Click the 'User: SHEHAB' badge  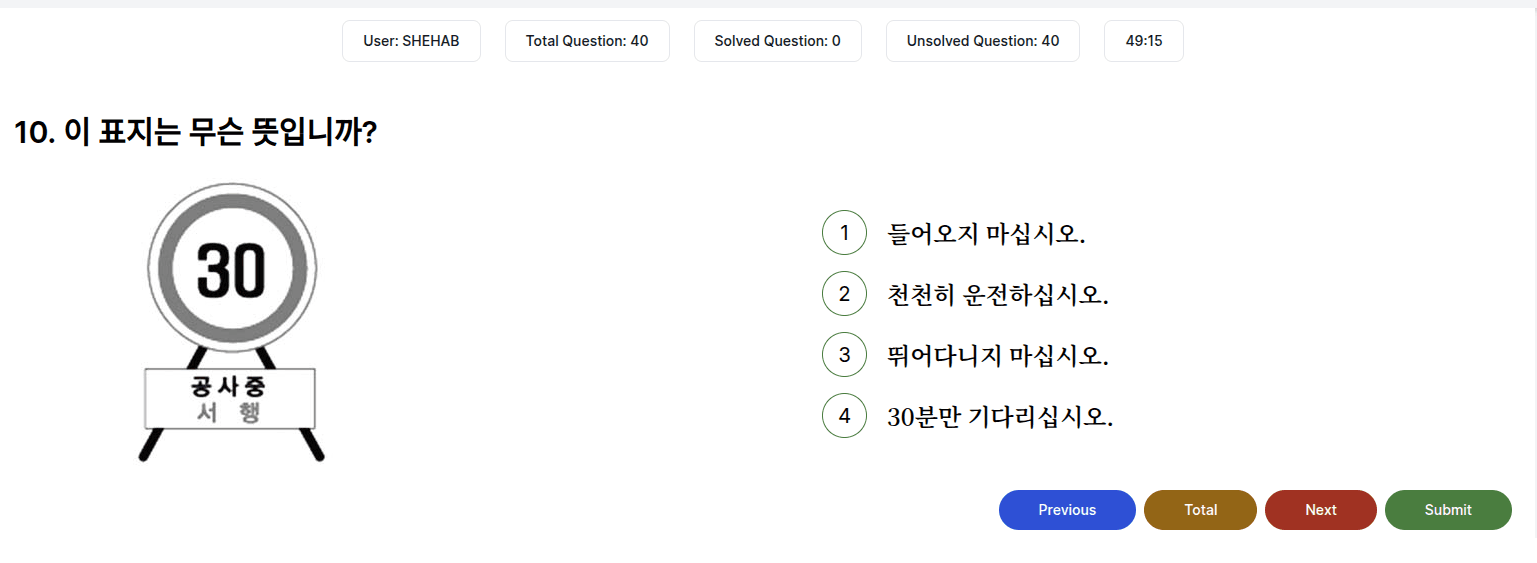411,41
